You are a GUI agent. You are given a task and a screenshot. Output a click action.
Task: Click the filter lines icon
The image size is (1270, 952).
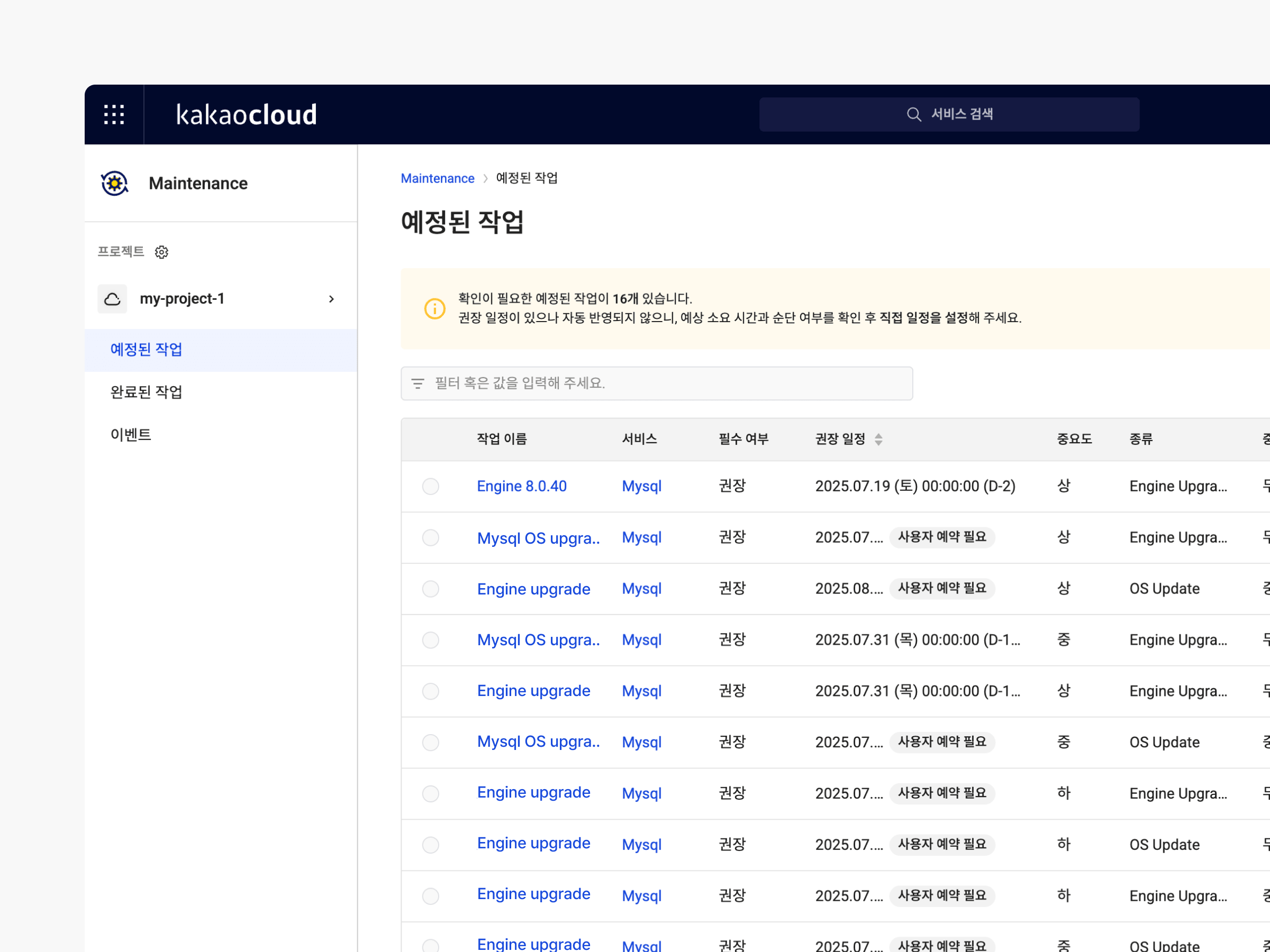[418, 383]
